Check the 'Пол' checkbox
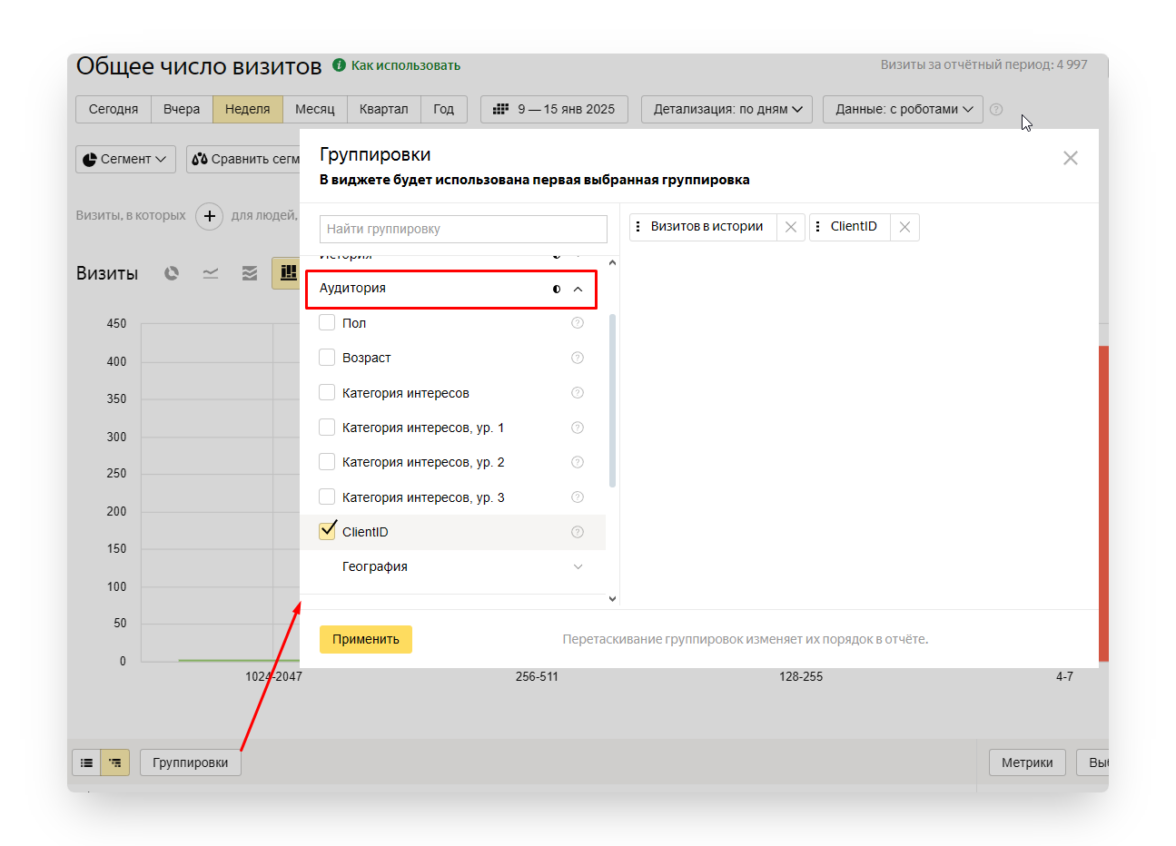 tap(327, 323)
